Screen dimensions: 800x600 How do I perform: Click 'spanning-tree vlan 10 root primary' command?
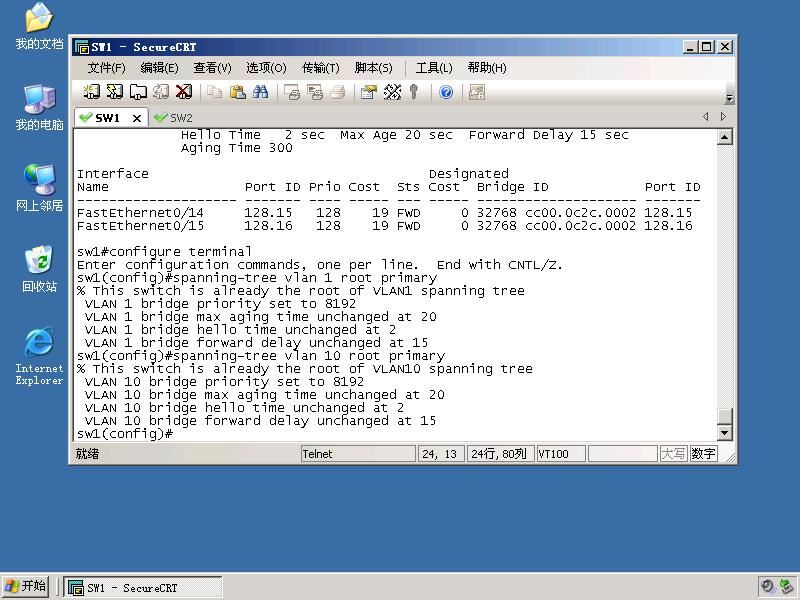click(309, 356)
